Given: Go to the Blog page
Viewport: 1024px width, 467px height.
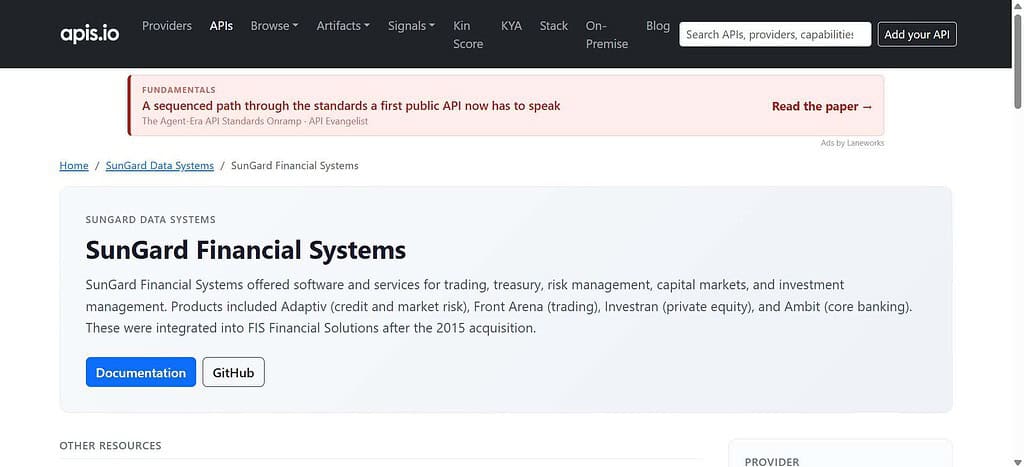Looking at the screenshot, I should 658,25.
